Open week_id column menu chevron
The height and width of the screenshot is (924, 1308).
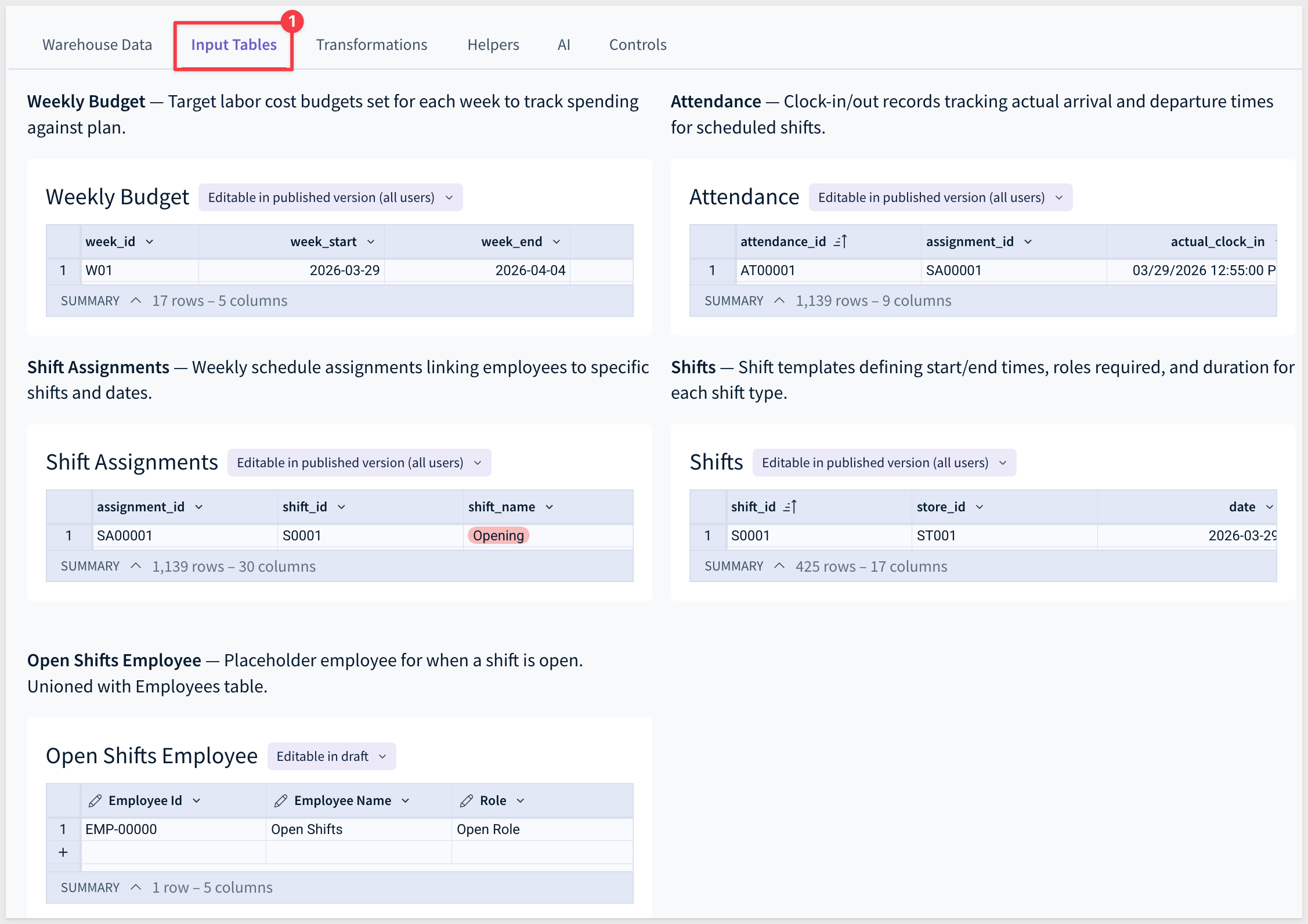150,241
